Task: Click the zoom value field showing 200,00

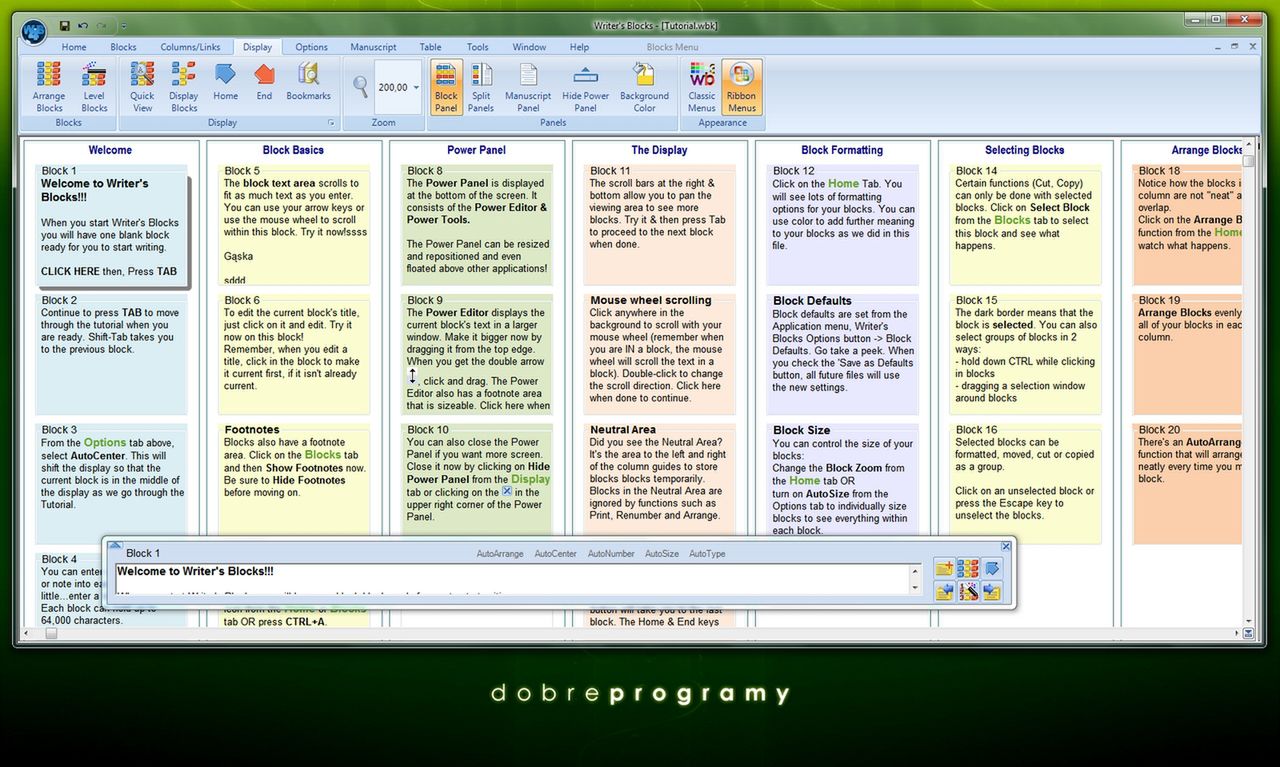Action: pos(392,88)
